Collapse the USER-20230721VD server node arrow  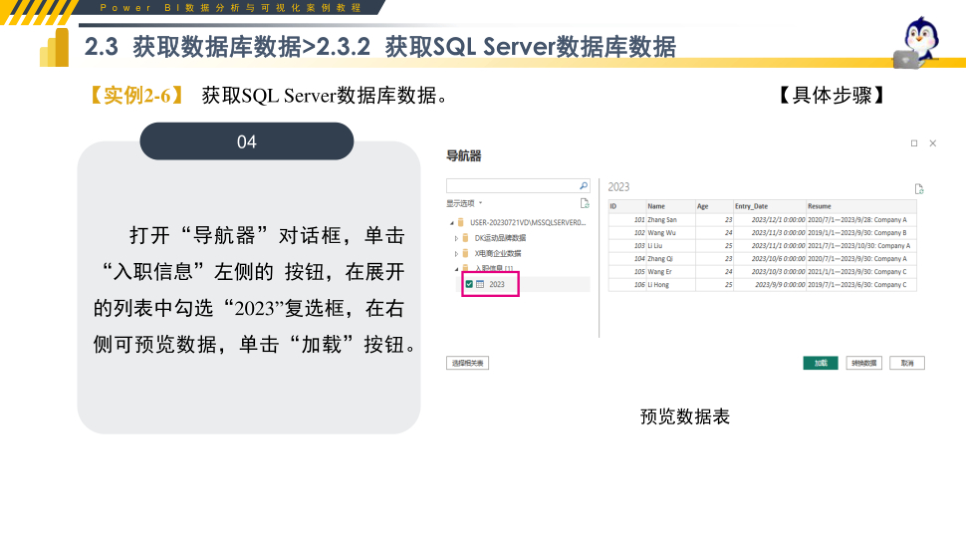(452, 222)
